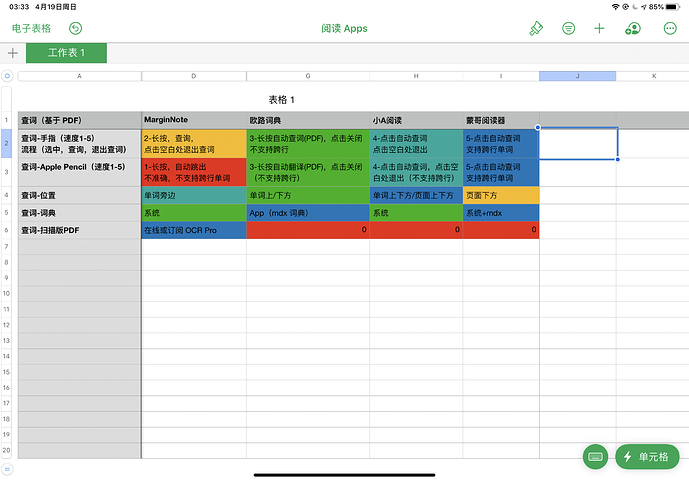Select column A header
689x481 pixels.
coord(80,76)
